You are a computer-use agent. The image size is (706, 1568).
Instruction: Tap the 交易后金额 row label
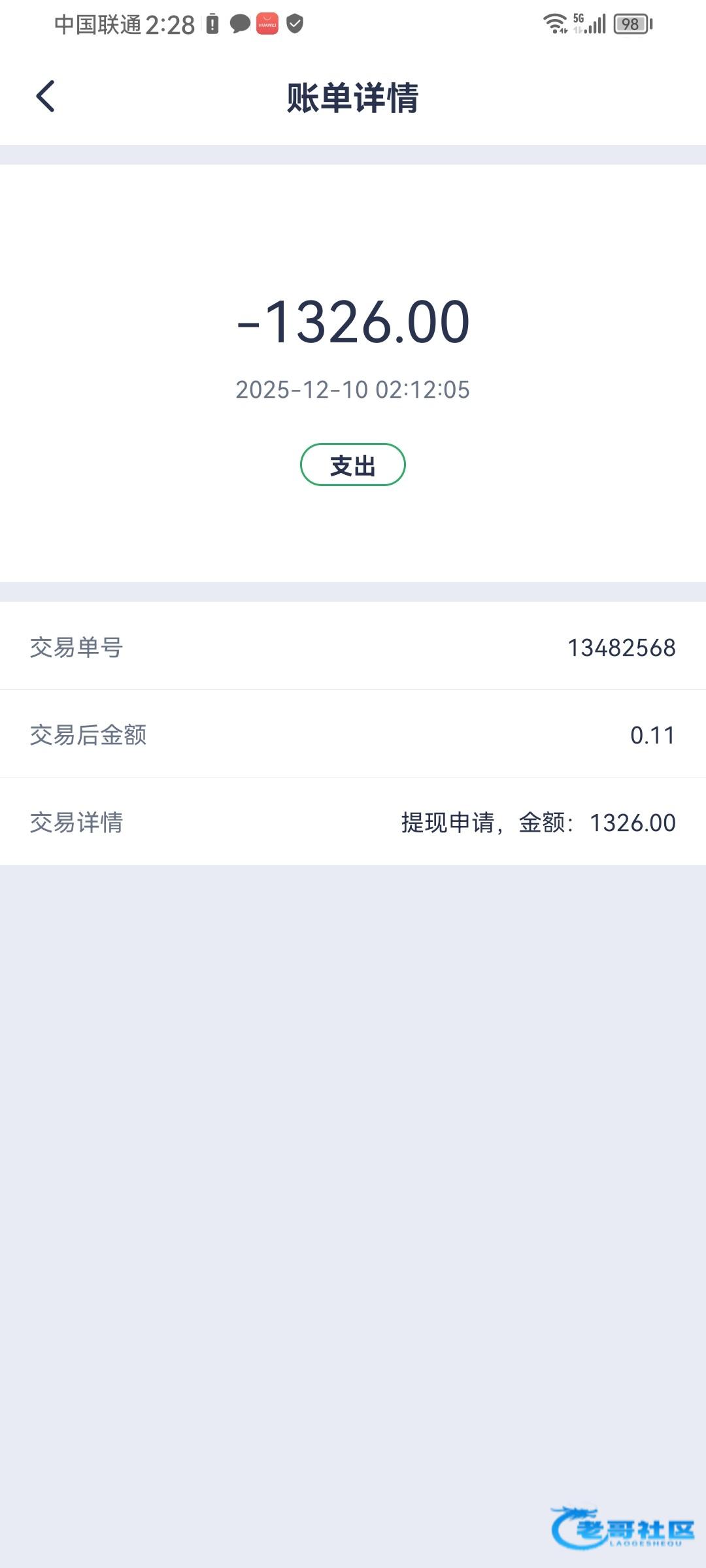coord(88,735)
